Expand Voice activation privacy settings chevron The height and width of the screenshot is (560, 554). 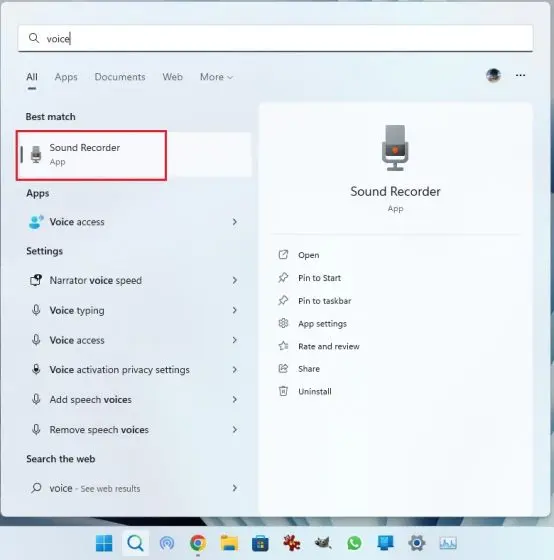coord(235,370)
